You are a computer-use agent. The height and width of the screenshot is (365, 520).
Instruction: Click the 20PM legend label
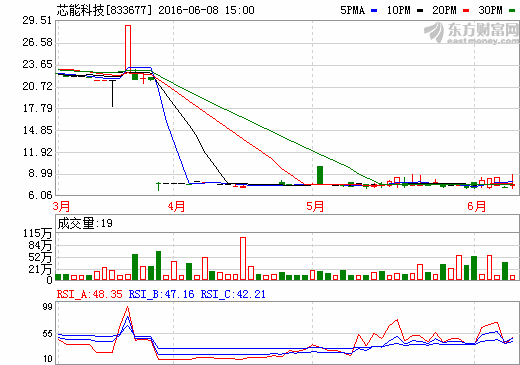444,10
